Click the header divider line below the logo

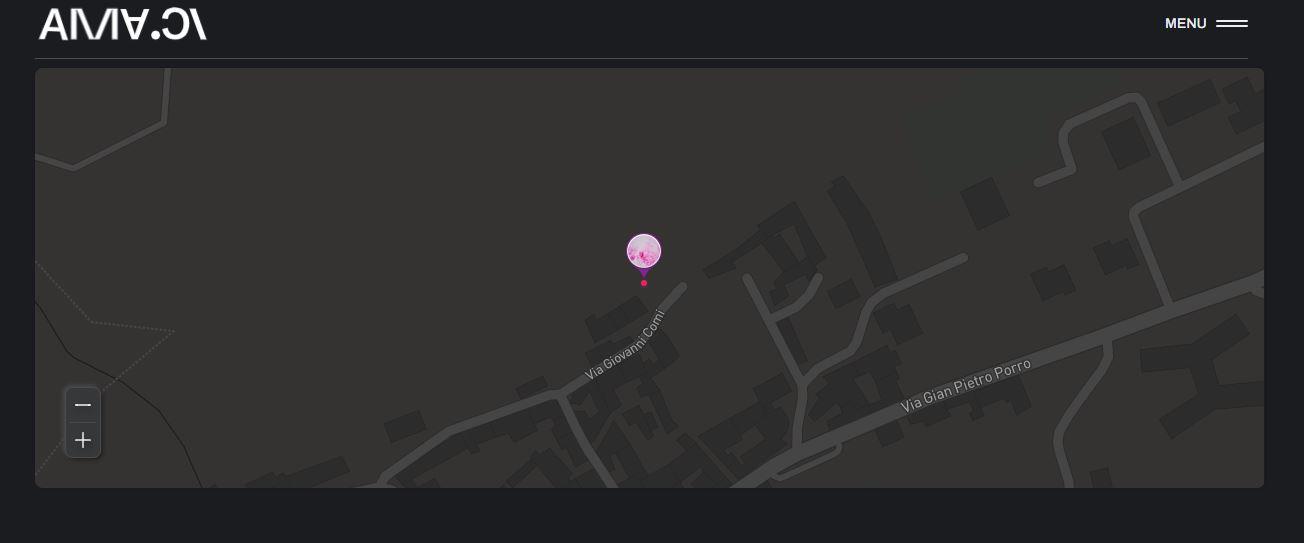click(641, 58)
